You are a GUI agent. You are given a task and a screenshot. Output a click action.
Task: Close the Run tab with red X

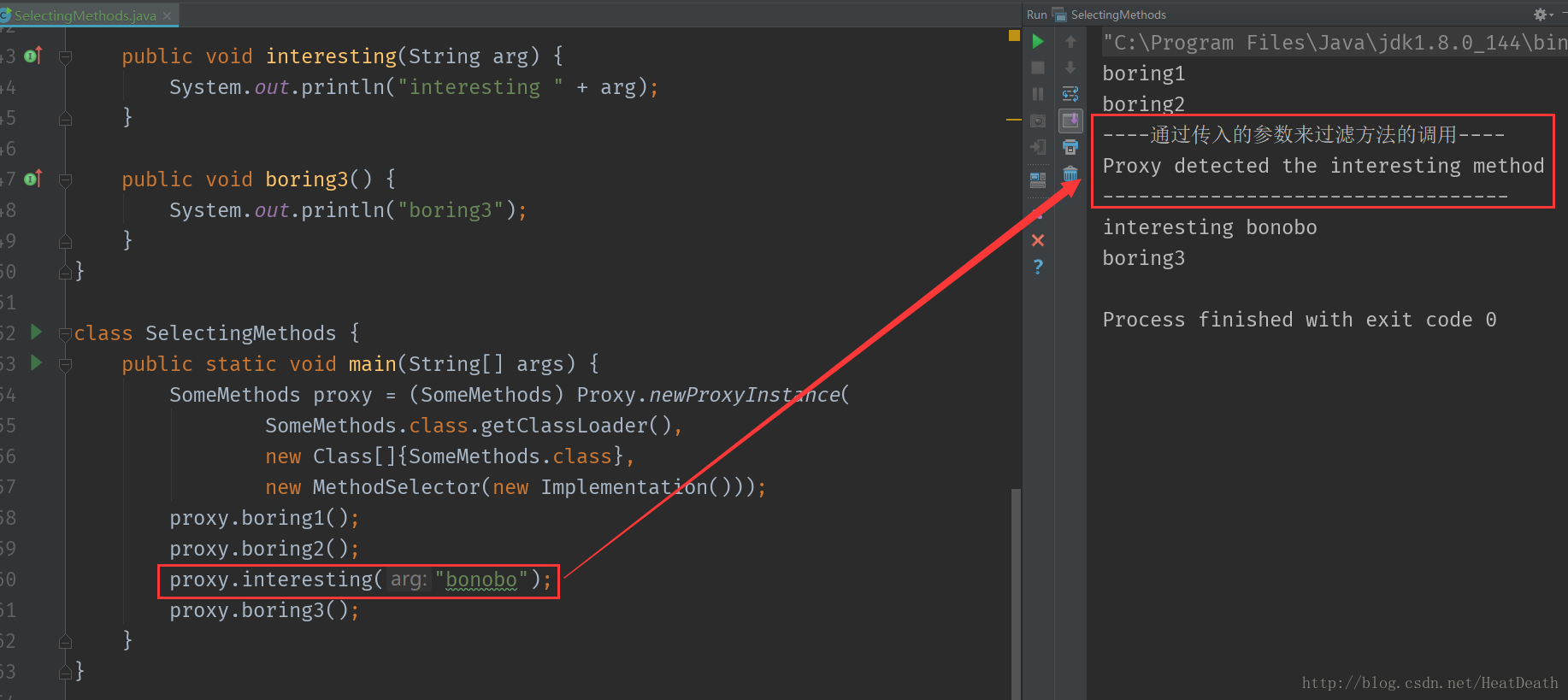point(1038,240)
